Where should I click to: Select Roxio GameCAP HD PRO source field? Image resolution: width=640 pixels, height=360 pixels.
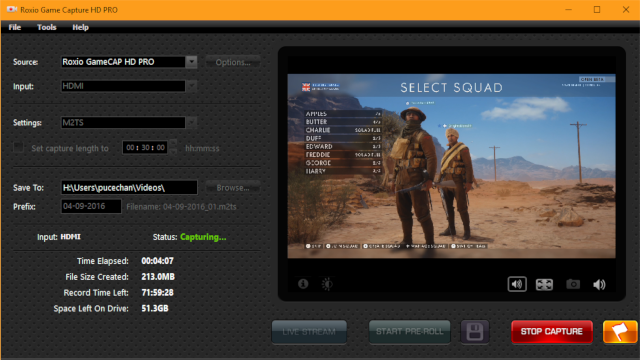123,62
